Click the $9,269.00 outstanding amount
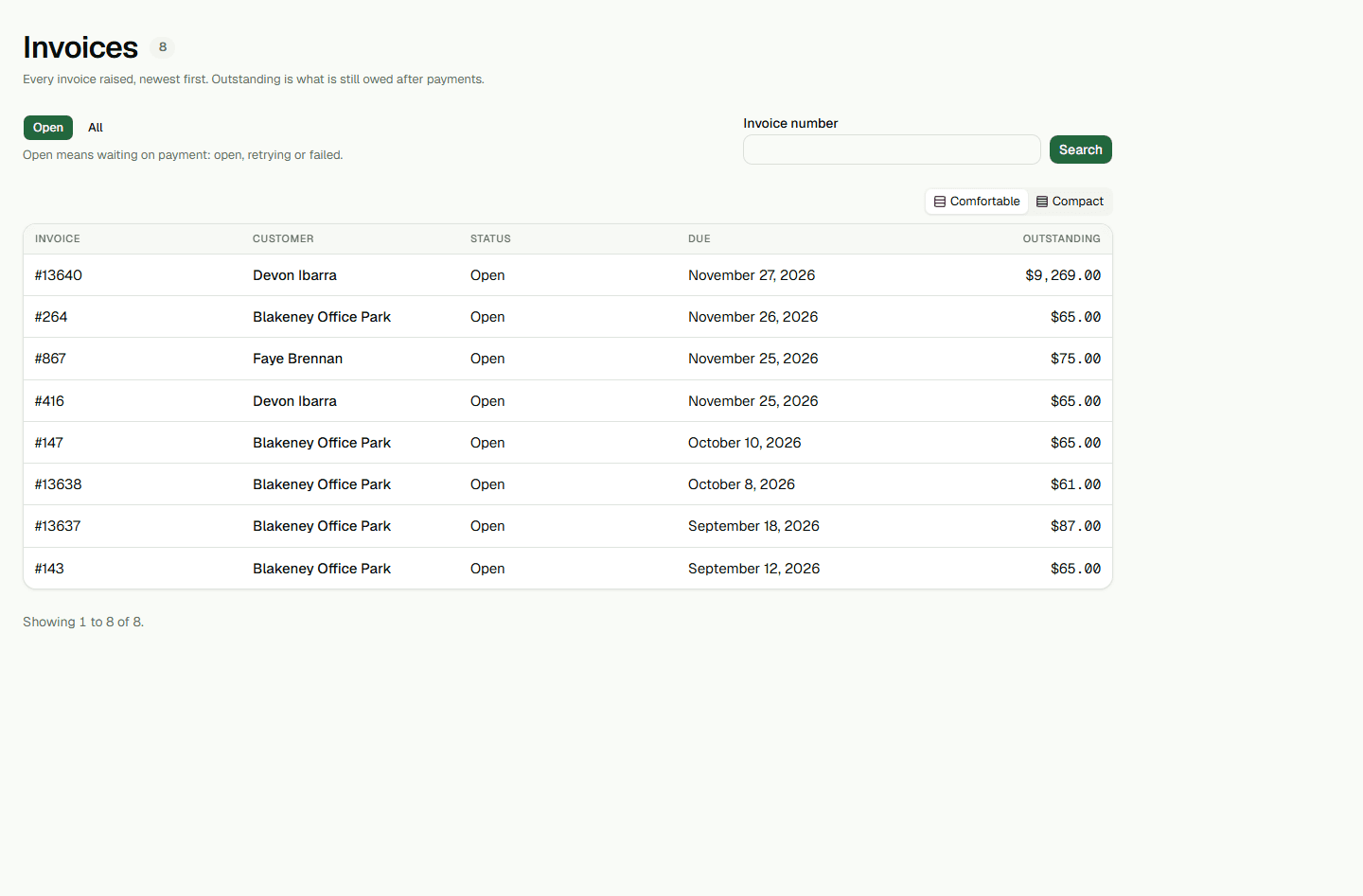1363x896 pixels. 1063,275
